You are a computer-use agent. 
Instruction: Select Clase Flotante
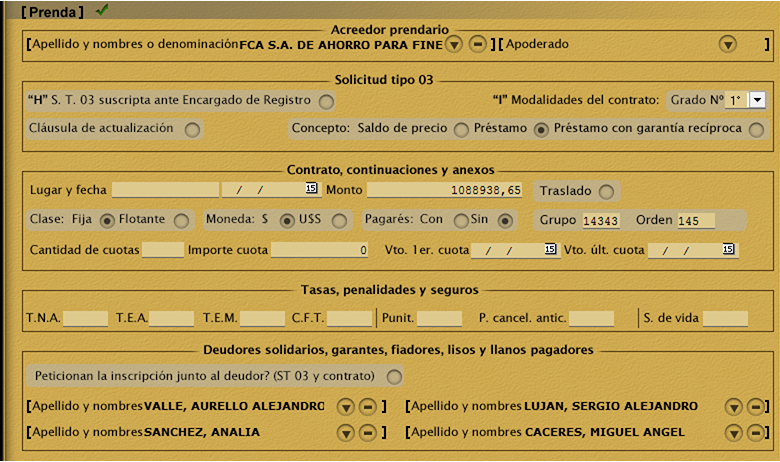[181, 221]
